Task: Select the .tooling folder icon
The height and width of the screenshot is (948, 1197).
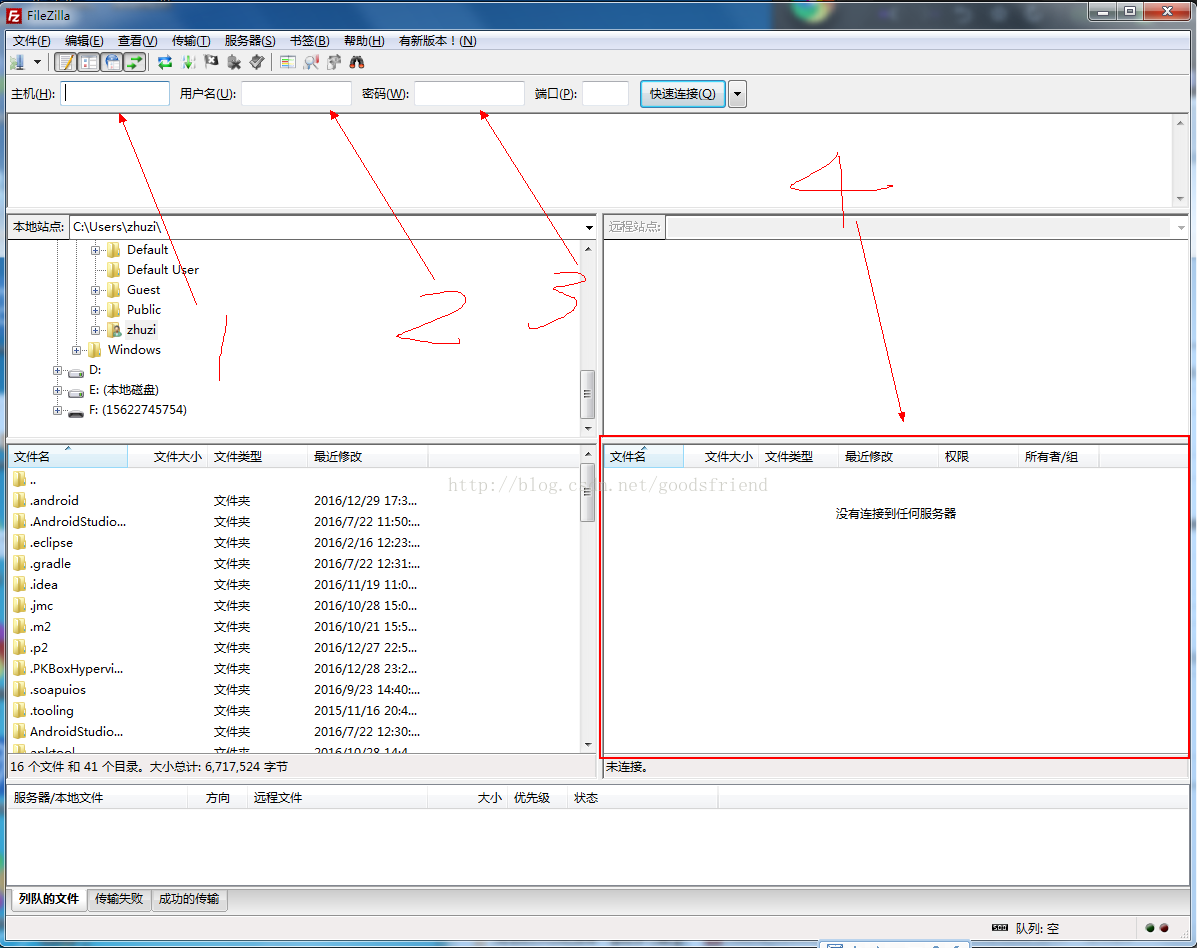Action: pos(20,711)
